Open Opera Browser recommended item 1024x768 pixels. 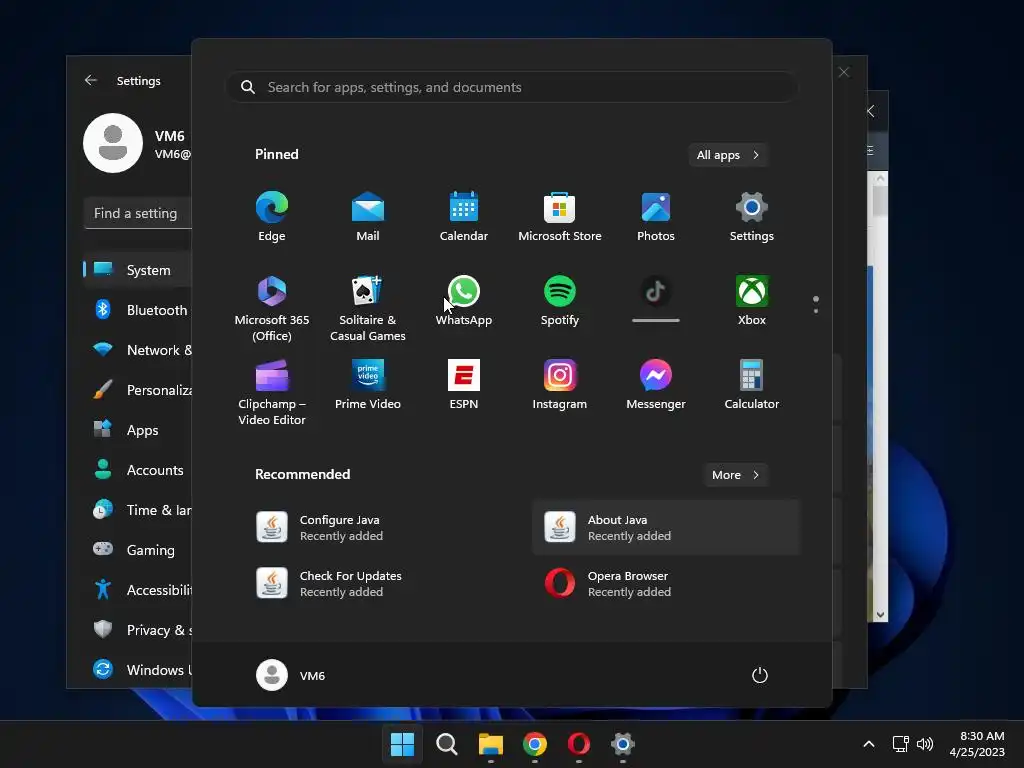[x=666, y=584]
